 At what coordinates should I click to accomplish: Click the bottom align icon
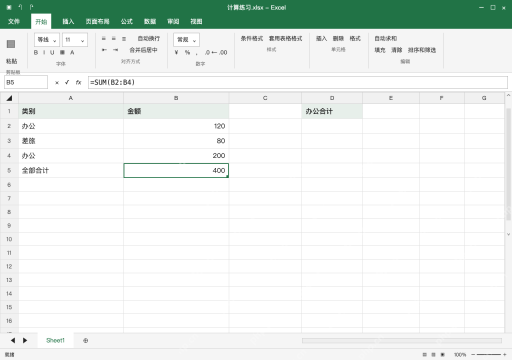tap(124, 39)
